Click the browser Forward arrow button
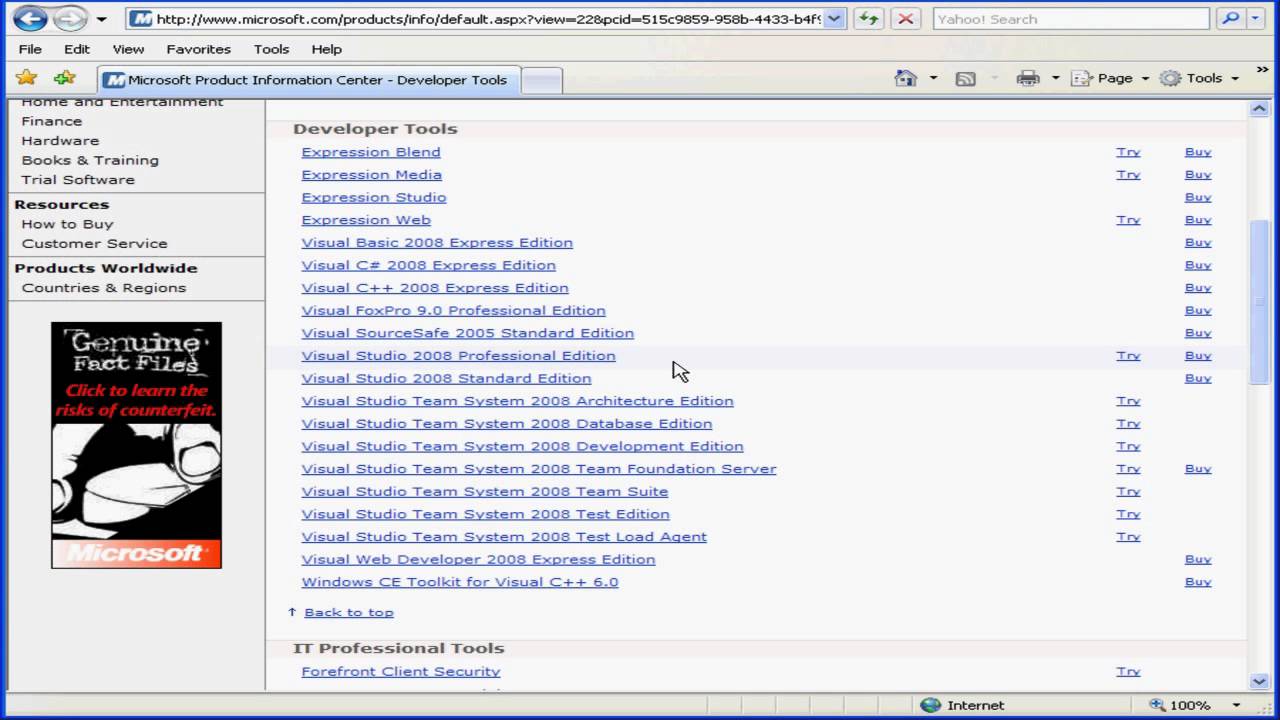 pos(69,18)
